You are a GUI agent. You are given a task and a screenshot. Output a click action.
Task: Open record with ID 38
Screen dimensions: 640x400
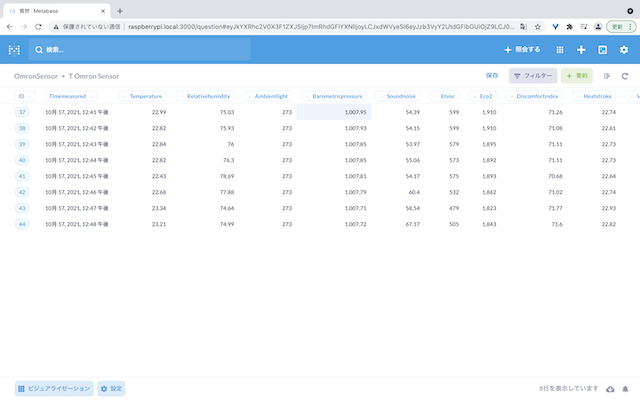click(22, 128)
